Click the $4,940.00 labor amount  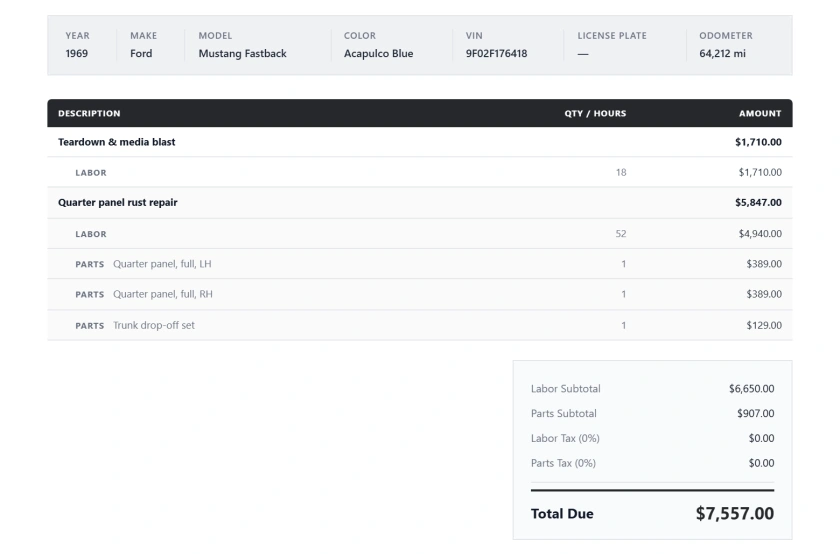point(760,234)
